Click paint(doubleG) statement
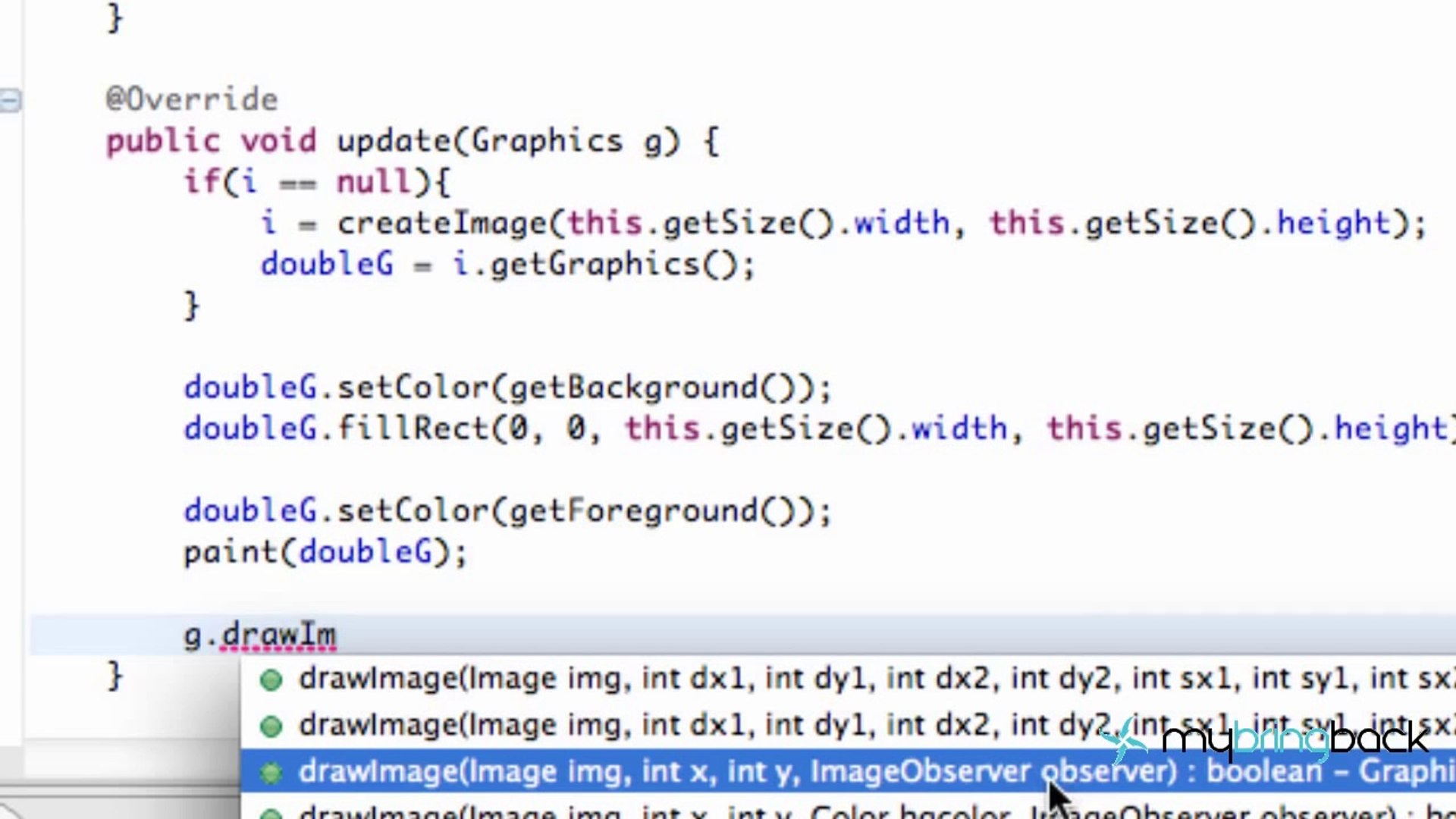The image size is (1456, 819). [325, 552]
